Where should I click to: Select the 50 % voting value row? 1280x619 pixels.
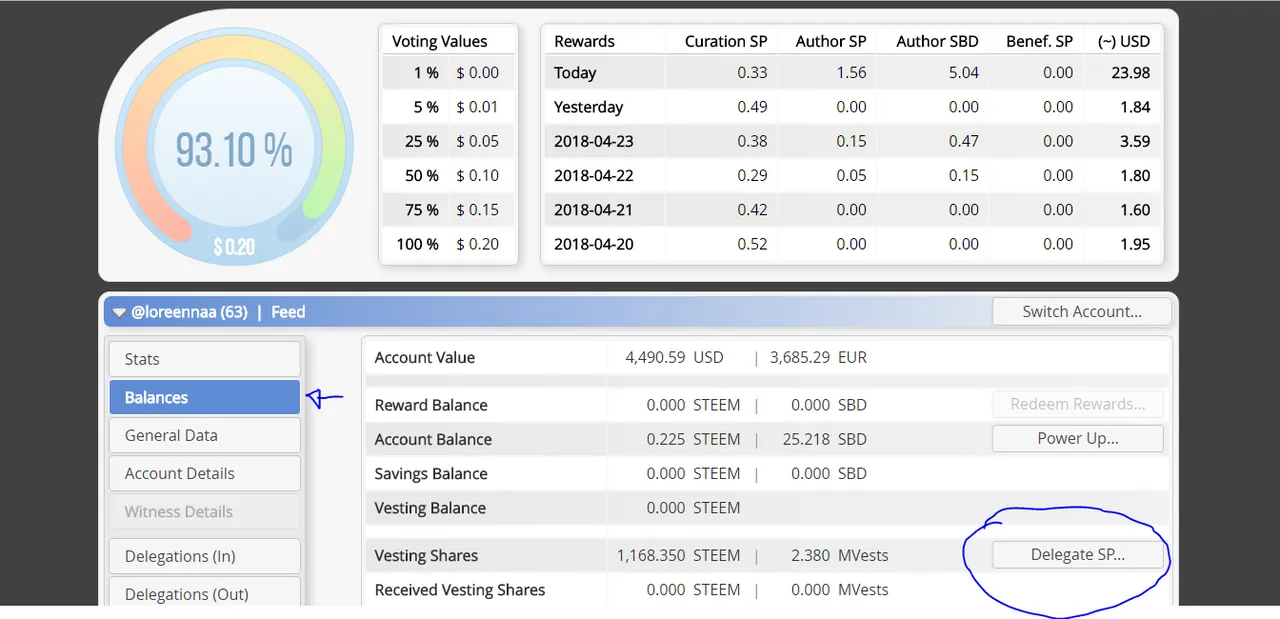coord(448,175)
